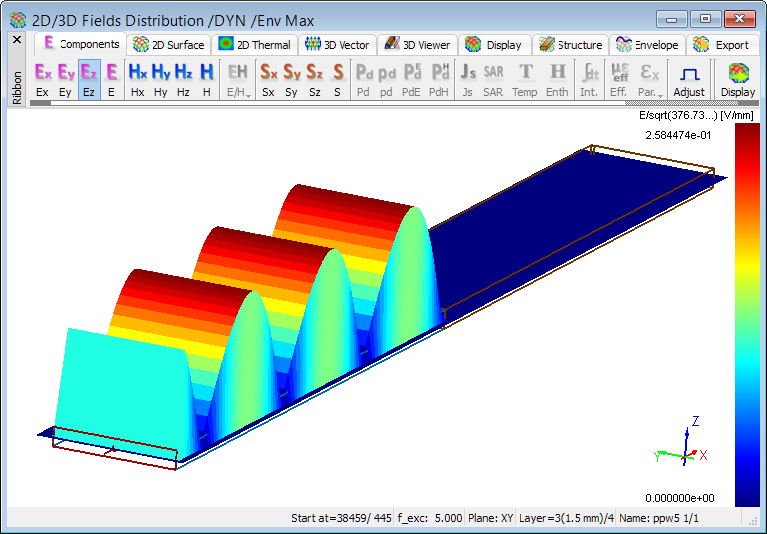The height and width of the screenshot is (534, 767).
Task: Select the Hz magnetic field component
Action: [x=184, y=80]
